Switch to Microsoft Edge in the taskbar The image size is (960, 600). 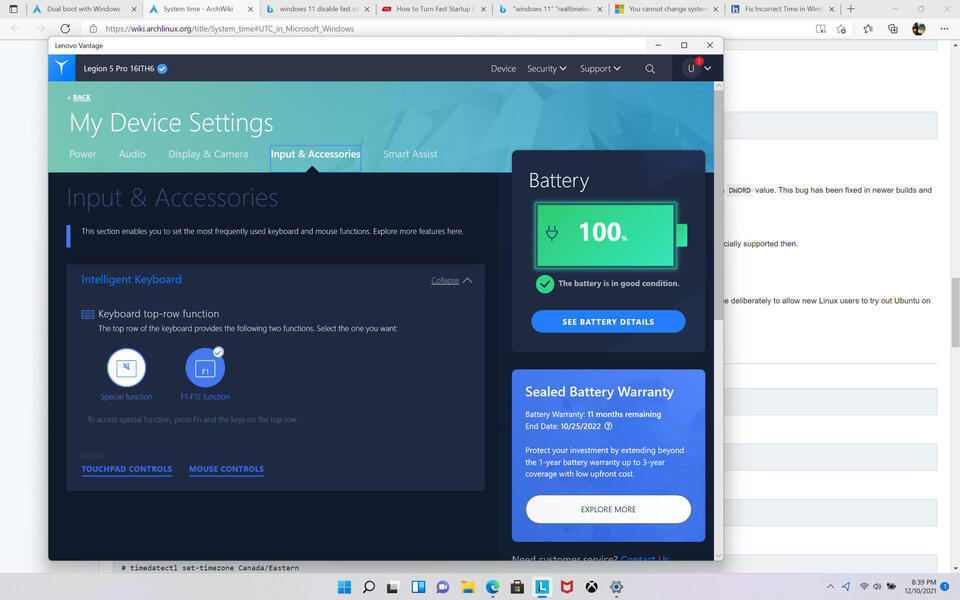click(x=492, y=587)
